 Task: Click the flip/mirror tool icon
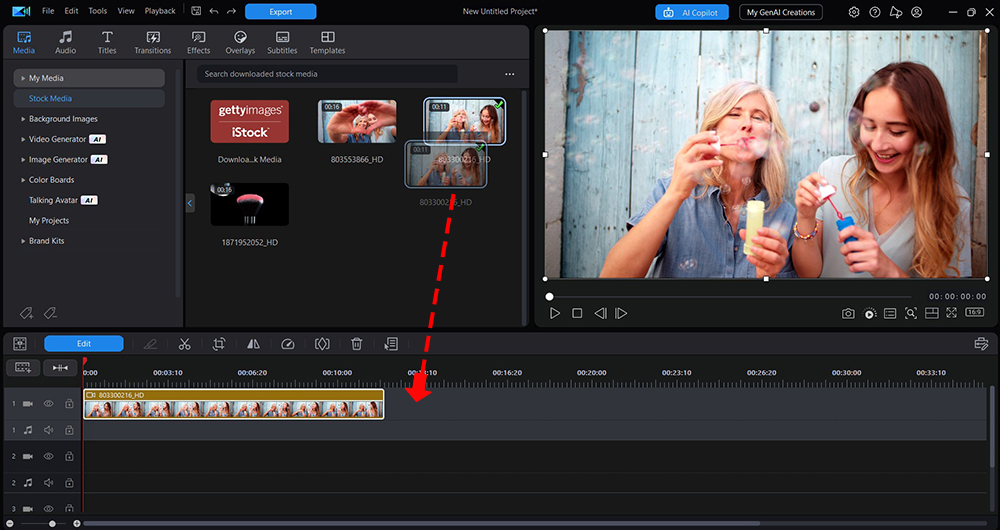[x=254, y=344]
